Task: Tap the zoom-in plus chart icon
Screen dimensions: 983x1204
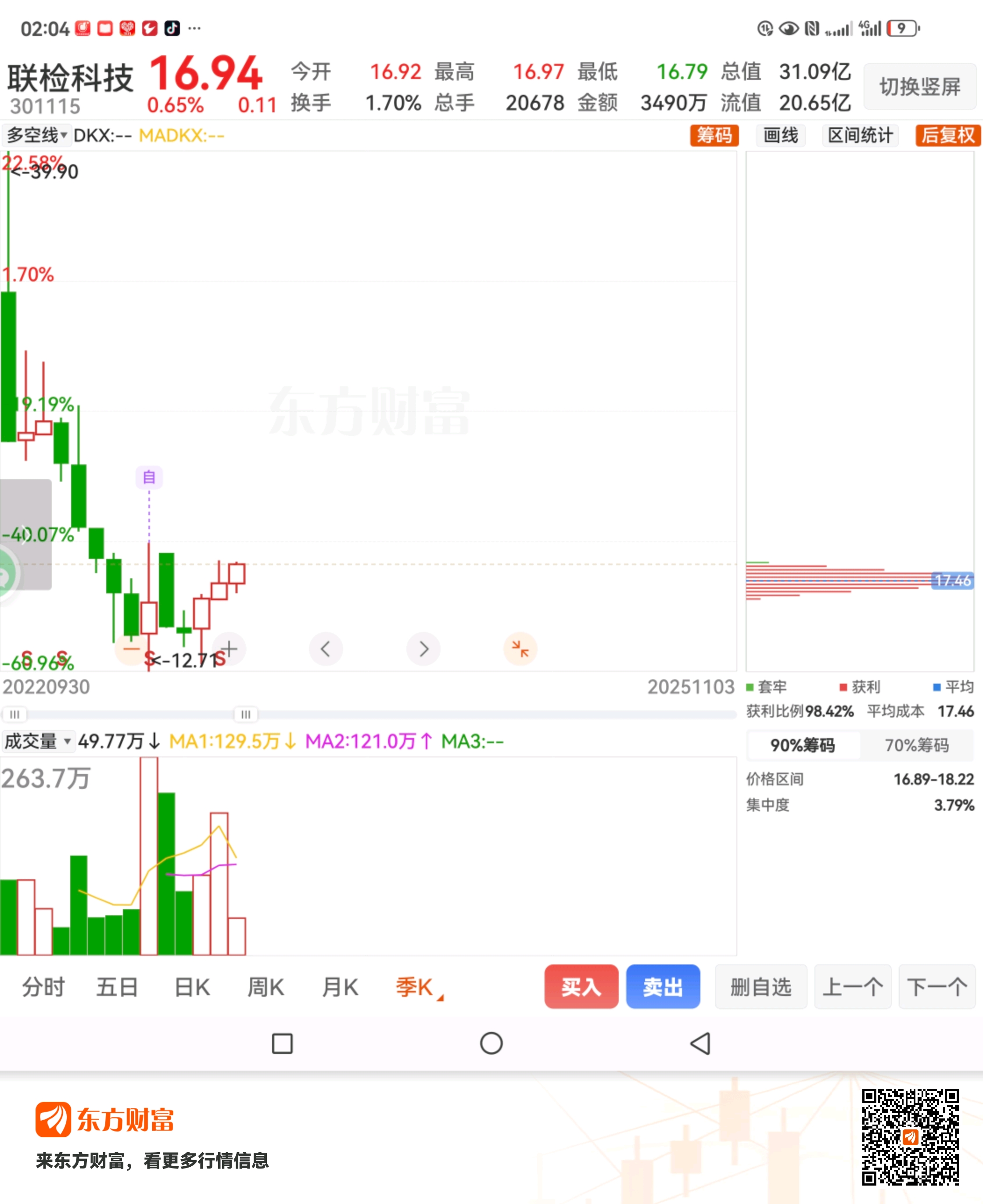Action: click(229, 649)
